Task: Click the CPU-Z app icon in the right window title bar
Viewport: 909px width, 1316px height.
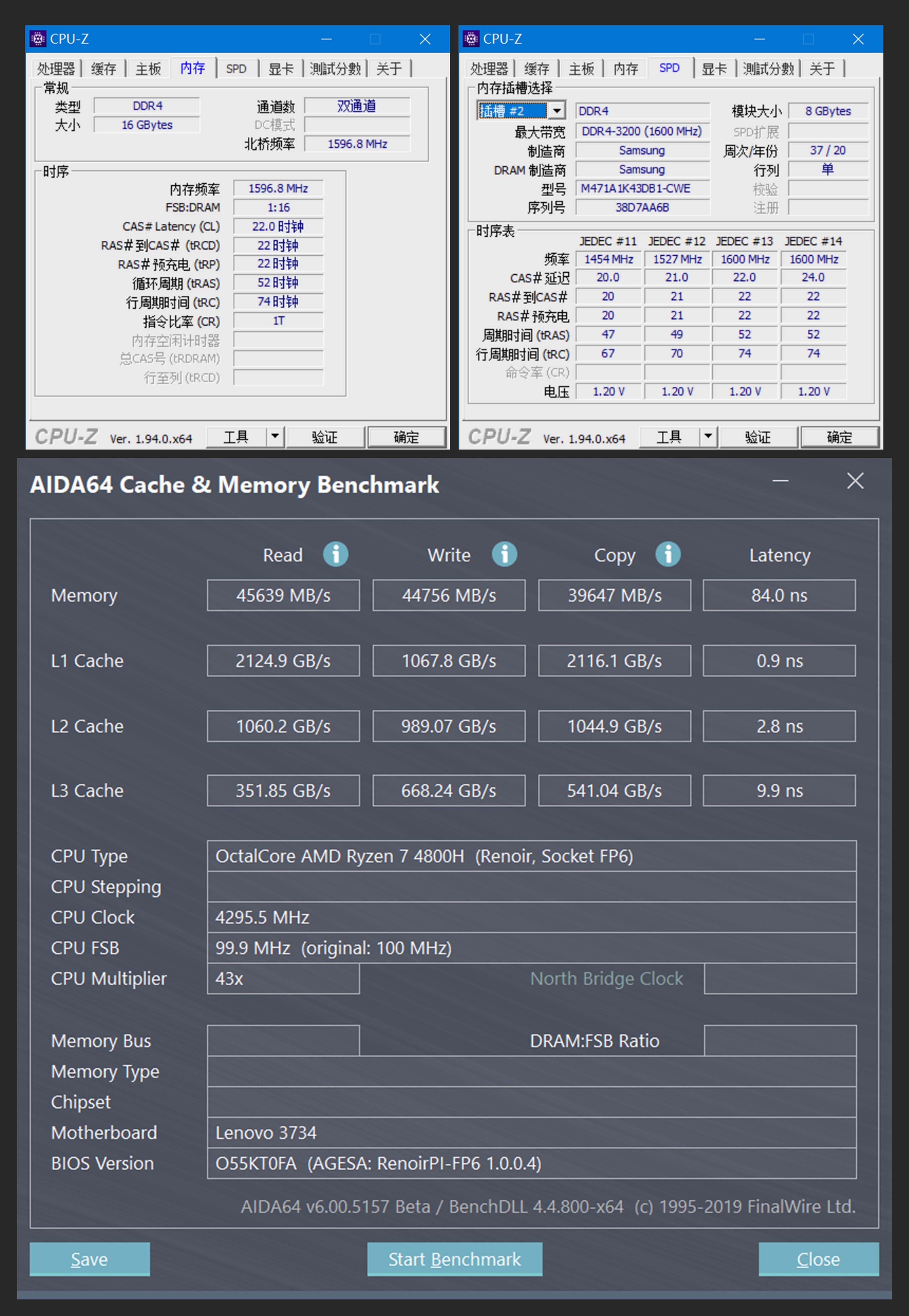Action: pos(471,39)
